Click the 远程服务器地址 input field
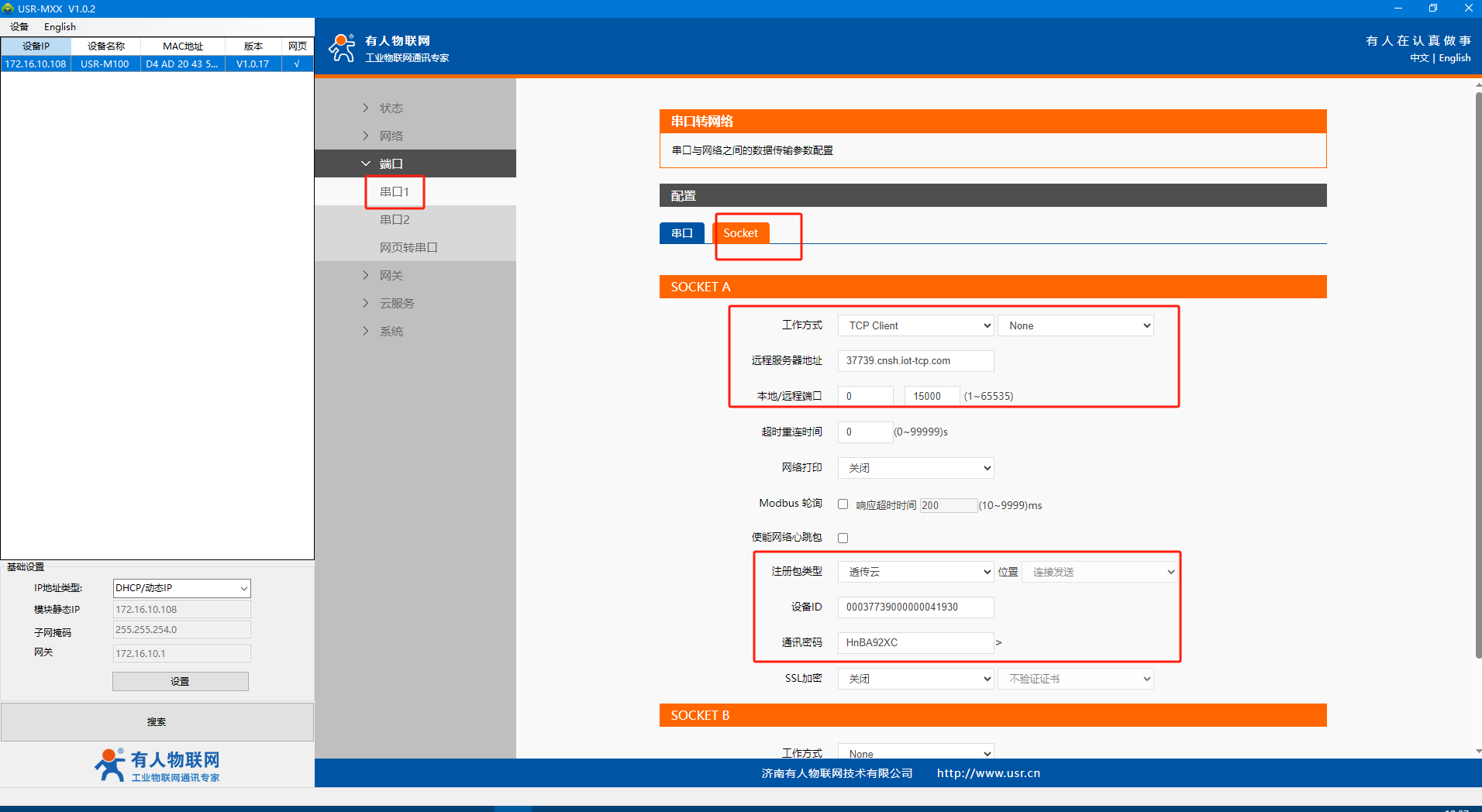The image size is (1482, 812). (x=915, y=361)
